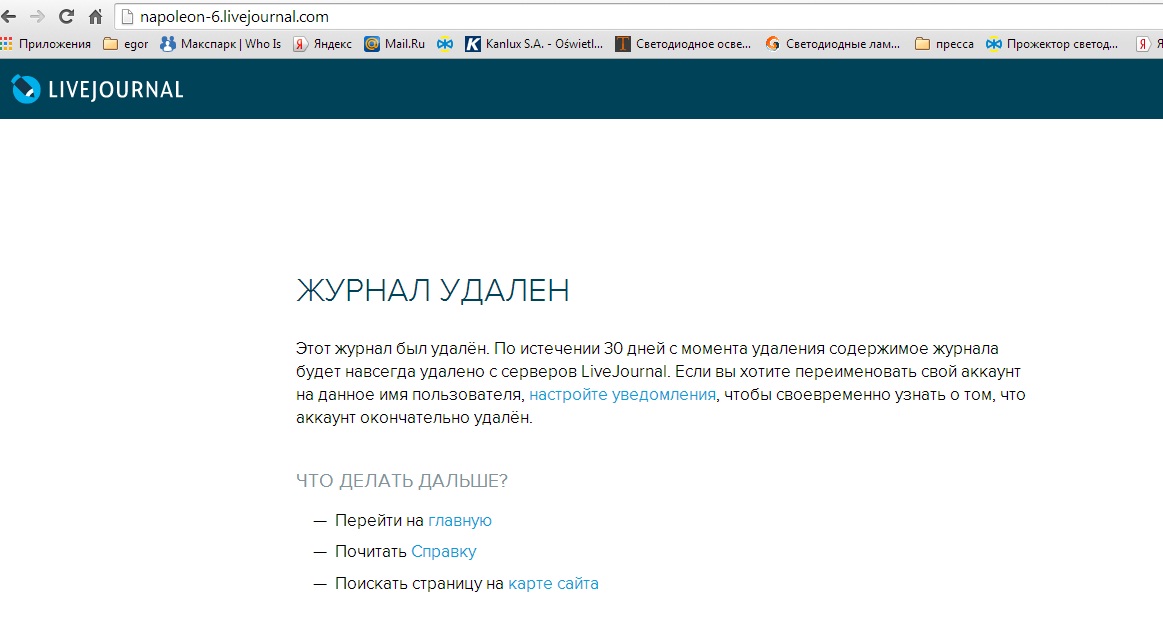Focus the address bar showing napoleon-6.livejournal.com
Image resolution: width=1163 pixels, height=629 pixels.
638,16
